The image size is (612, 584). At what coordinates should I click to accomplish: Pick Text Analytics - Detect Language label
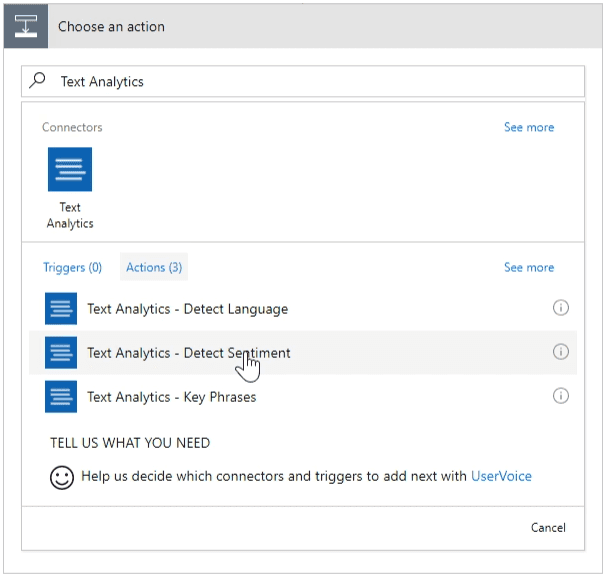click(187, 309)
